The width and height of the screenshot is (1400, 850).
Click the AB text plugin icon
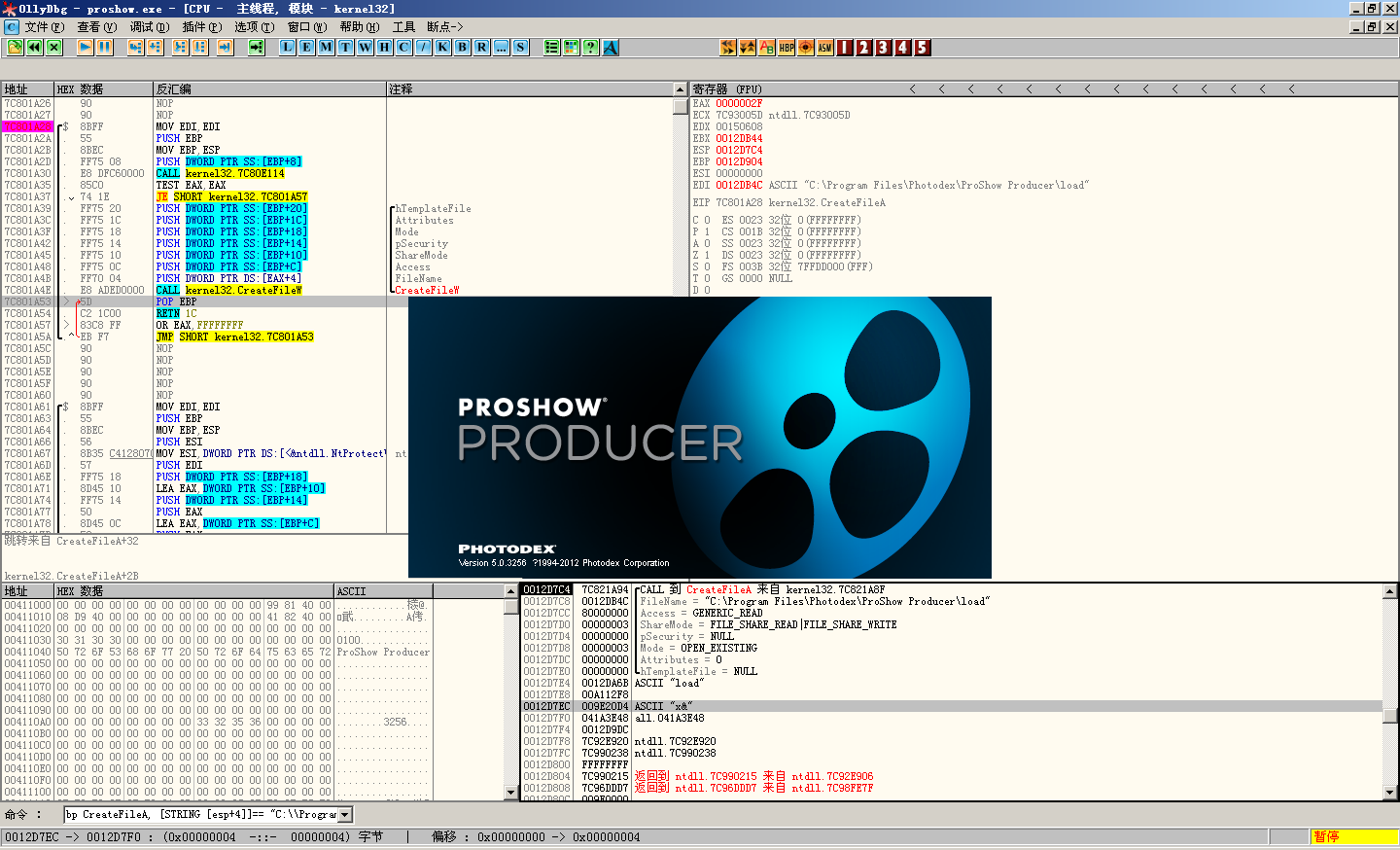tap(767, 47)
